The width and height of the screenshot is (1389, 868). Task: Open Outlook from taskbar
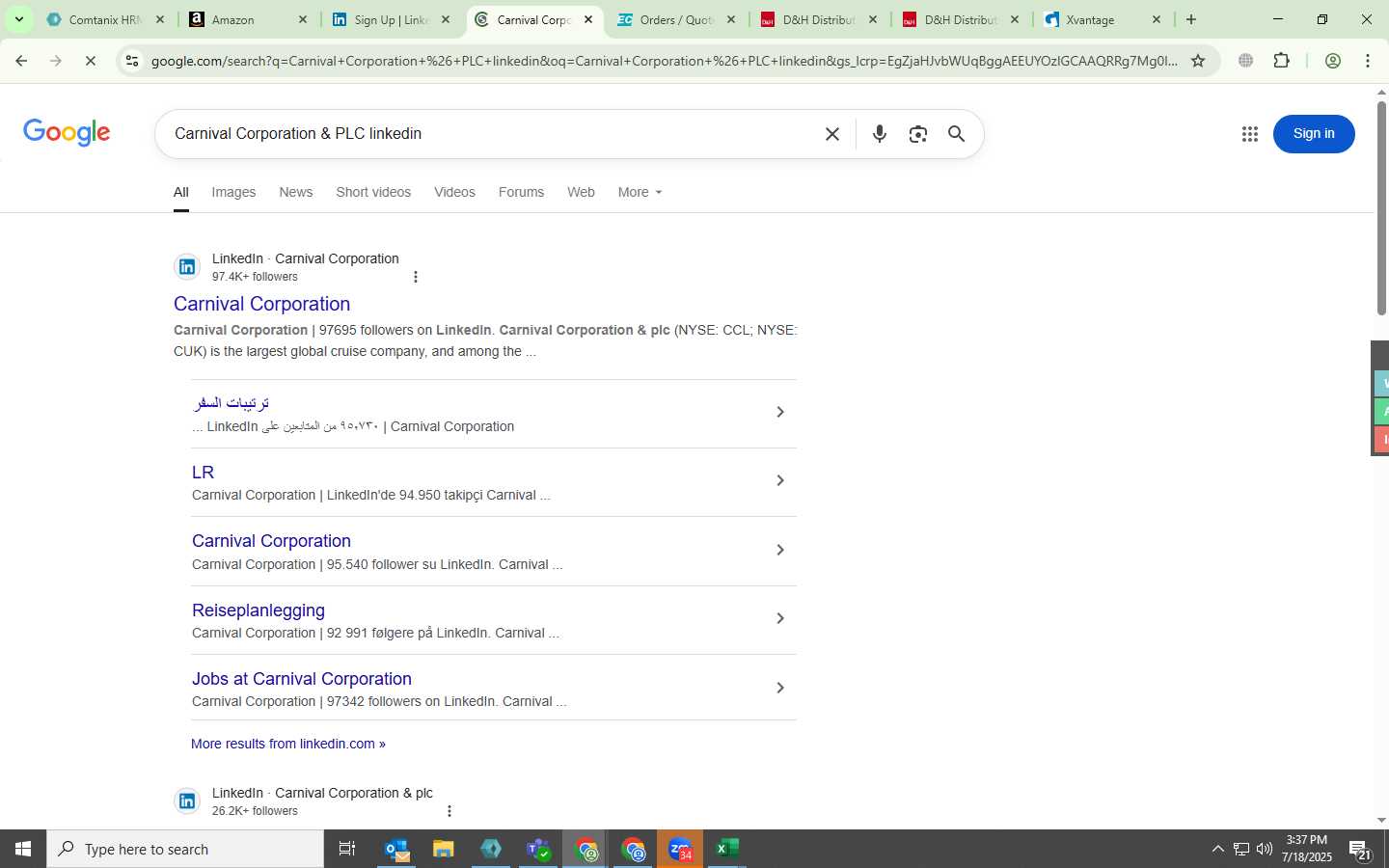pyautogui.click(x=396, y=849)
